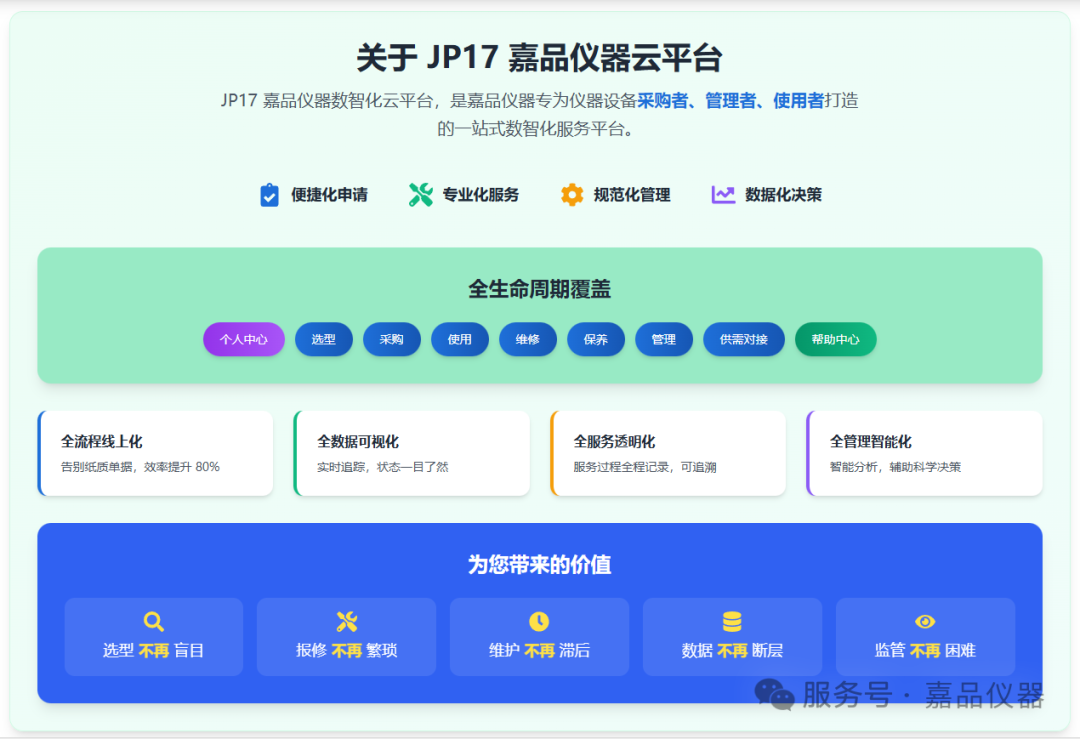1080x739 pixels.
Task: Click the 全生命周期覆盖 heading
Action: coord(540,289)
